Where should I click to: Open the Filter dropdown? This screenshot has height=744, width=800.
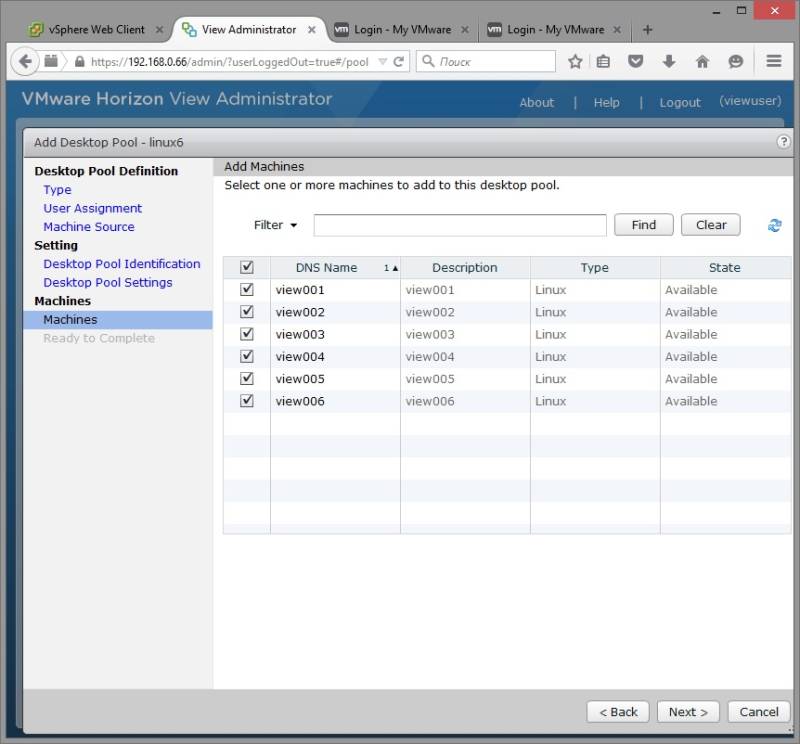click(x=276, y=225)
